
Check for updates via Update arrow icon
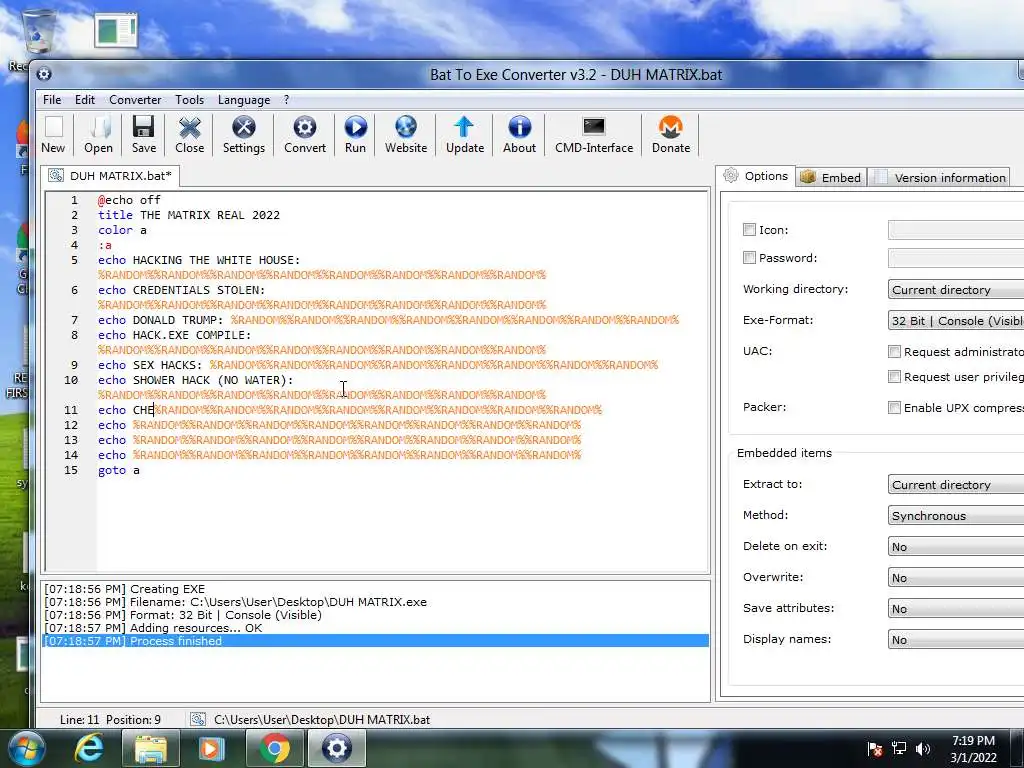465,135
